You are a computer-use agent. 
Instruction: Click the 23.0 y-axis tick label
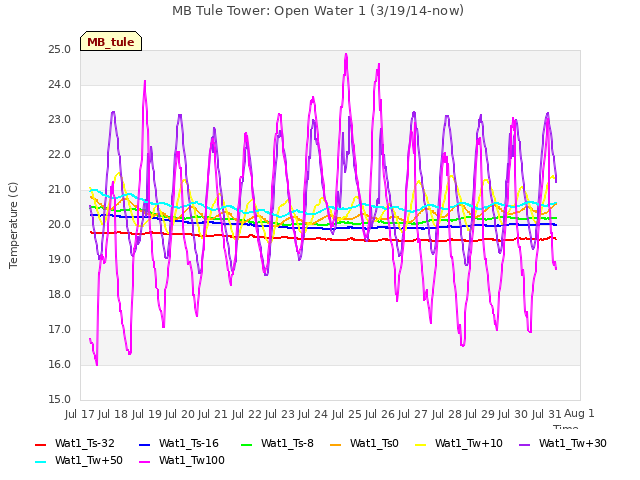click(60, 120)
